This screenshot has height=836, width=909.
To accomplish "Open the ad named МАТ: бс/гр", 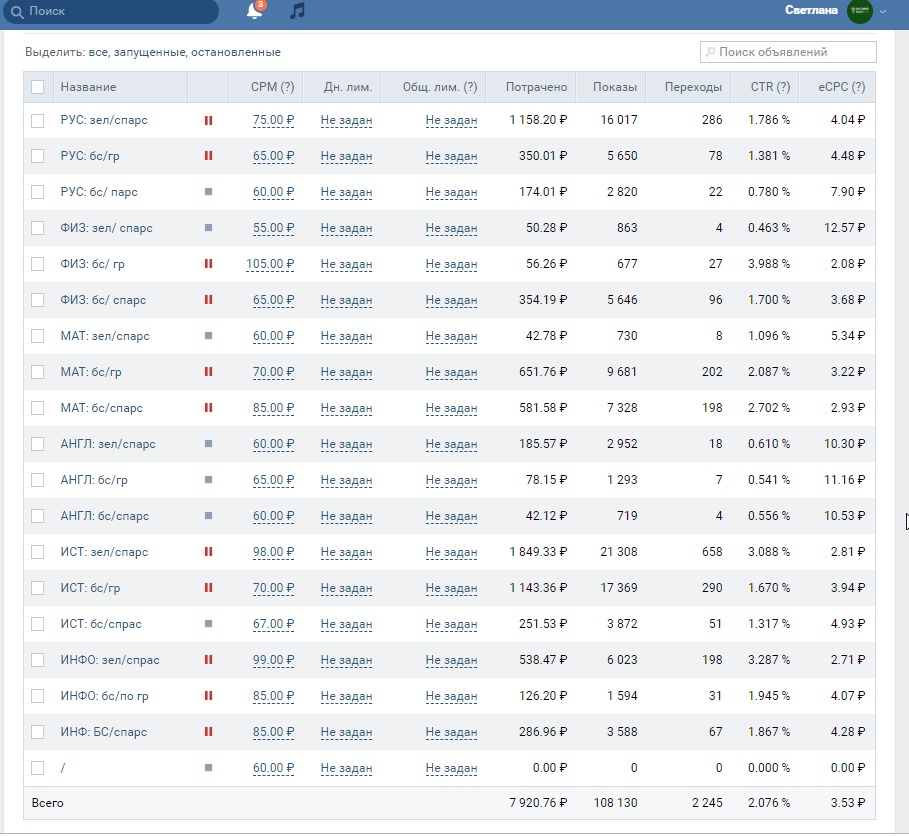I will [91, 372].
